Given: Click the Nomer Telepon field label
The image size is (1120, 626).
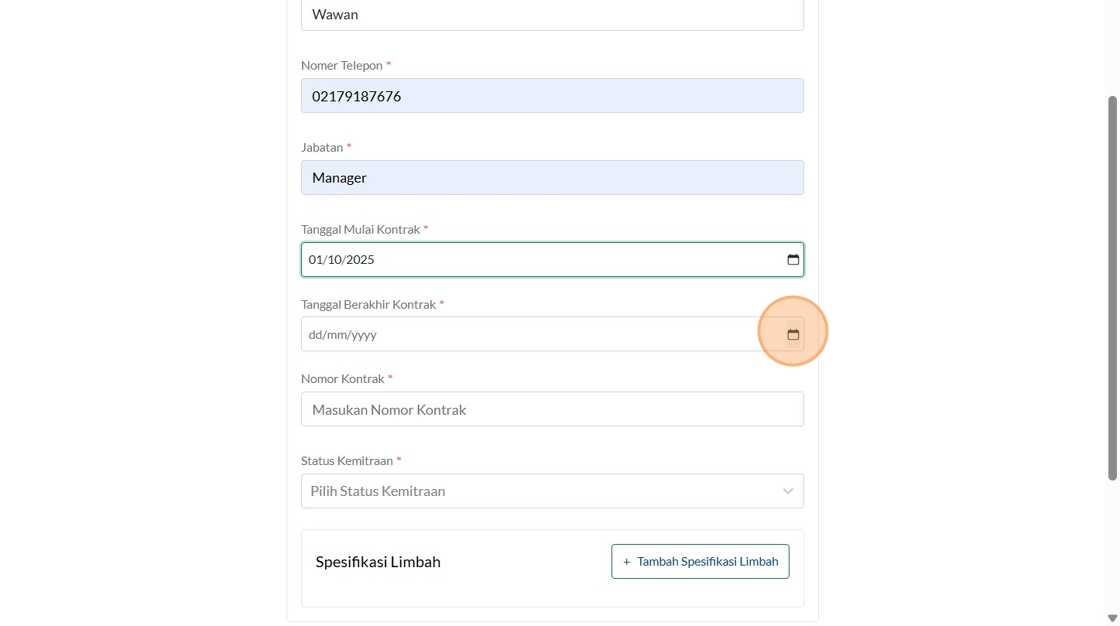Looking at the screenshot, I should click(x=342, y=65).
